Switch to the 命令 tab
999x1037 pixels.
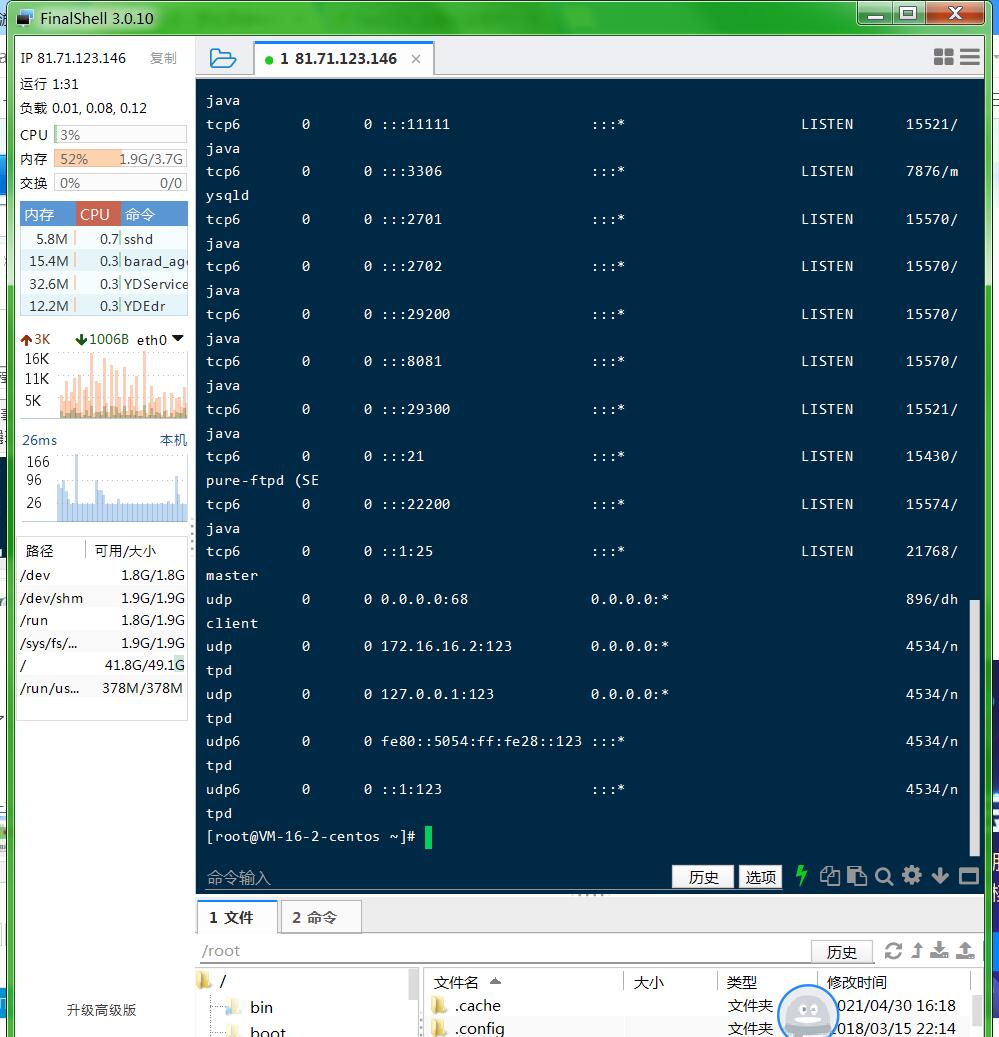click(314, 917)
